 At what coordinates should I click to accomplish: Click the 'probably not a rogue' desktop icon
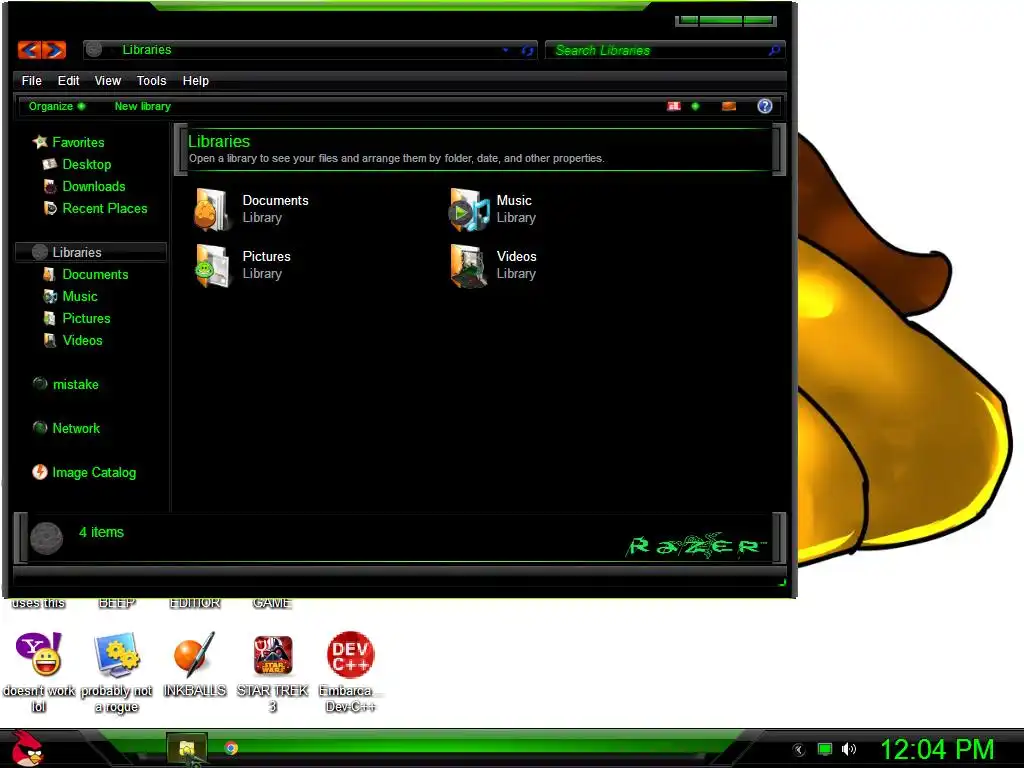(117, 654)
